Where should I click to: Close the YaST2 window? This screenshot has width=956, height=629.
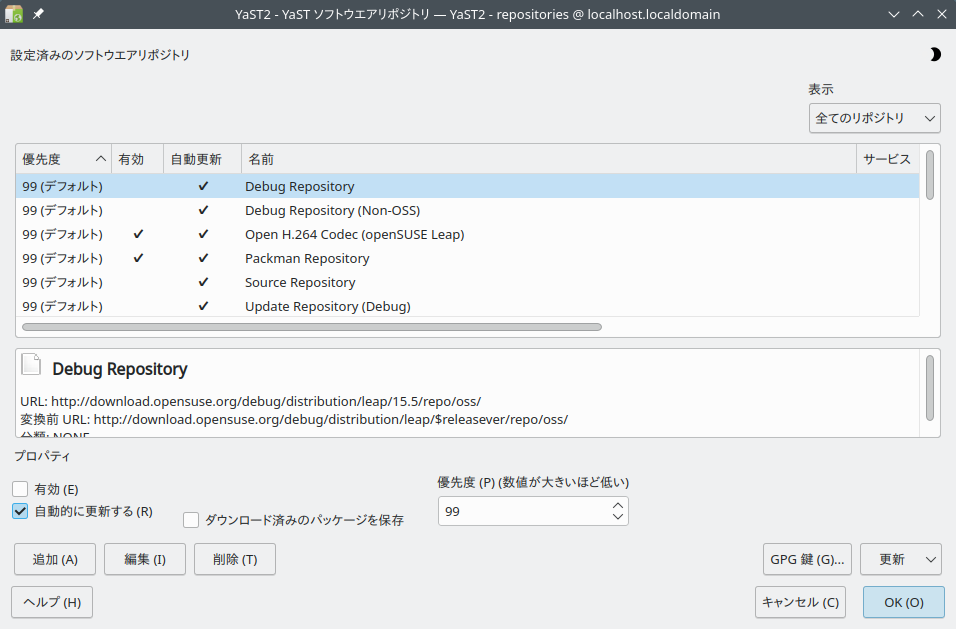pos(941,14)
